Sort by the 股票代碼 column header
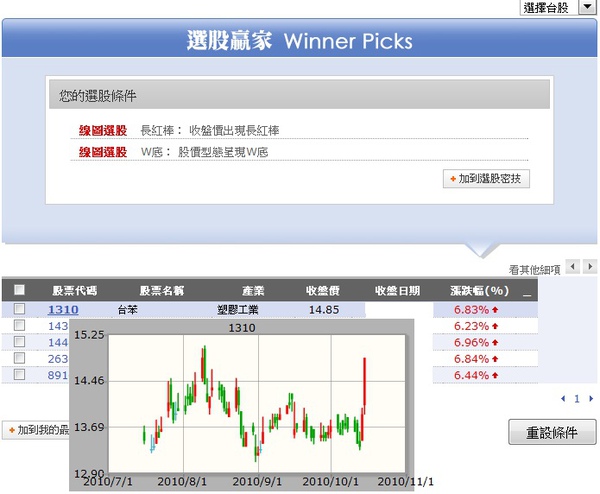 (75, 291)
